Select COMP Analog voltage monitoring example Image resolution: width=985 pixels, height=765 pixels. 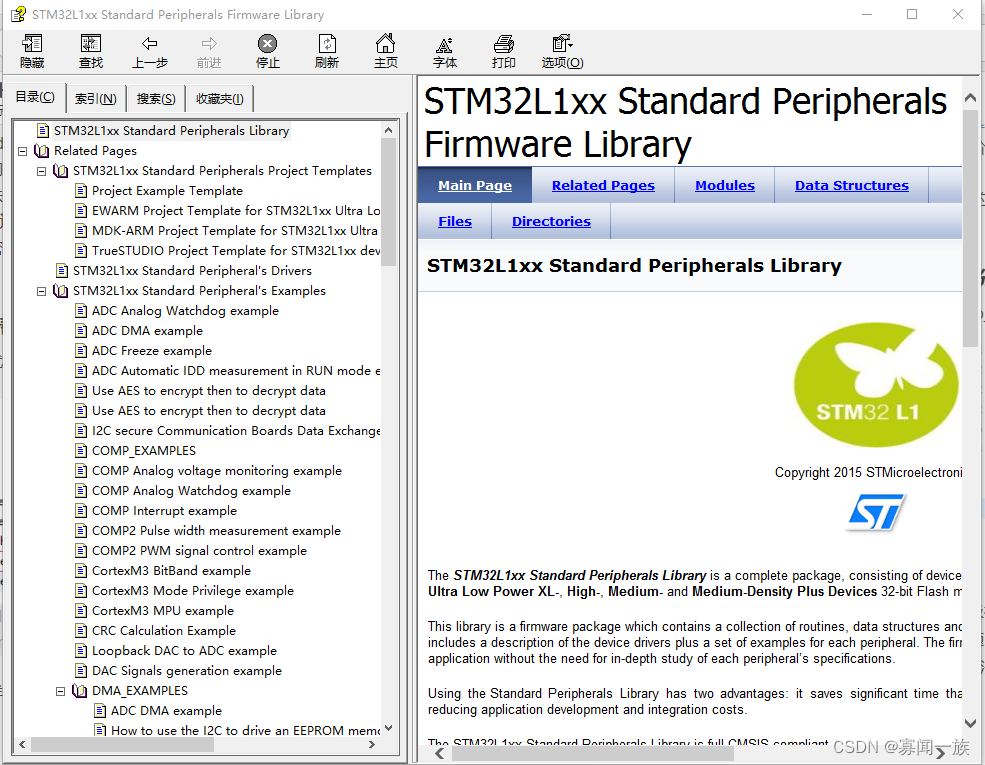[x=217, y=470]
